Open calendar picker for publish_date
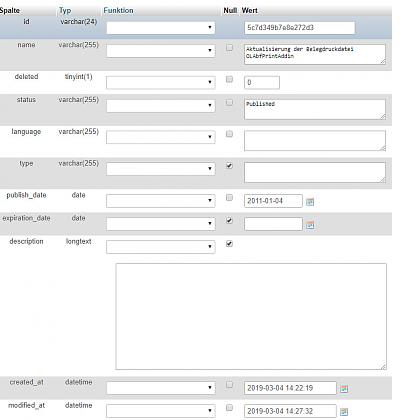401x420 pixels. (x=310, y=202)
